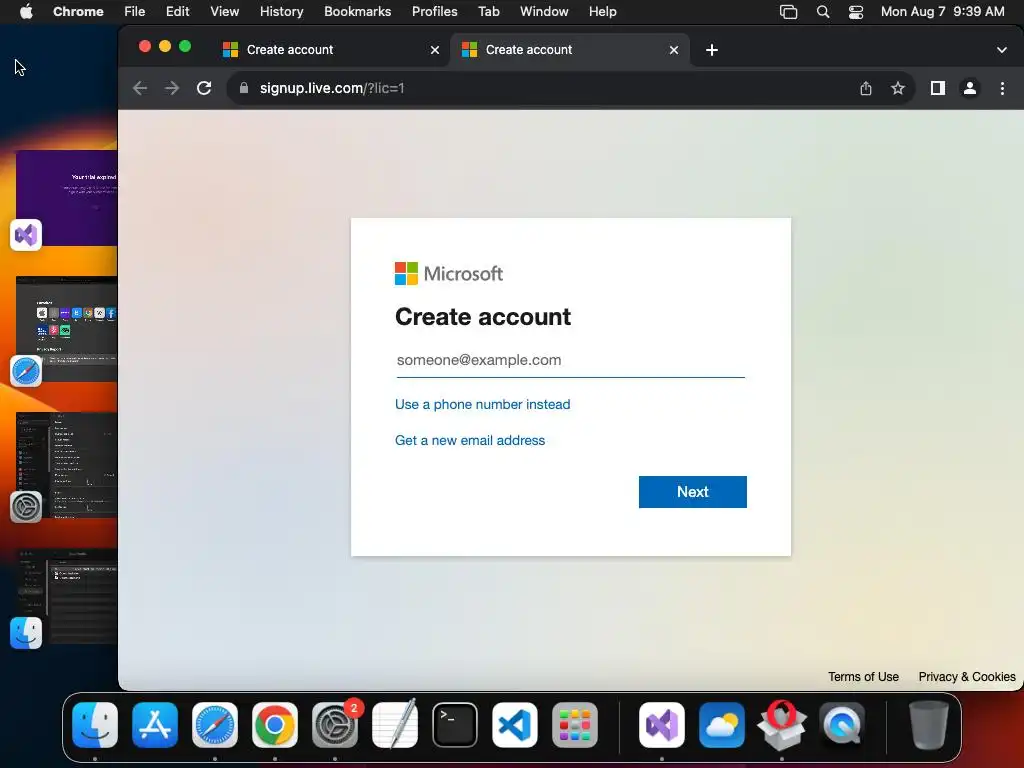
Task: Focus the someone@example.com email field
Action: 570,360
